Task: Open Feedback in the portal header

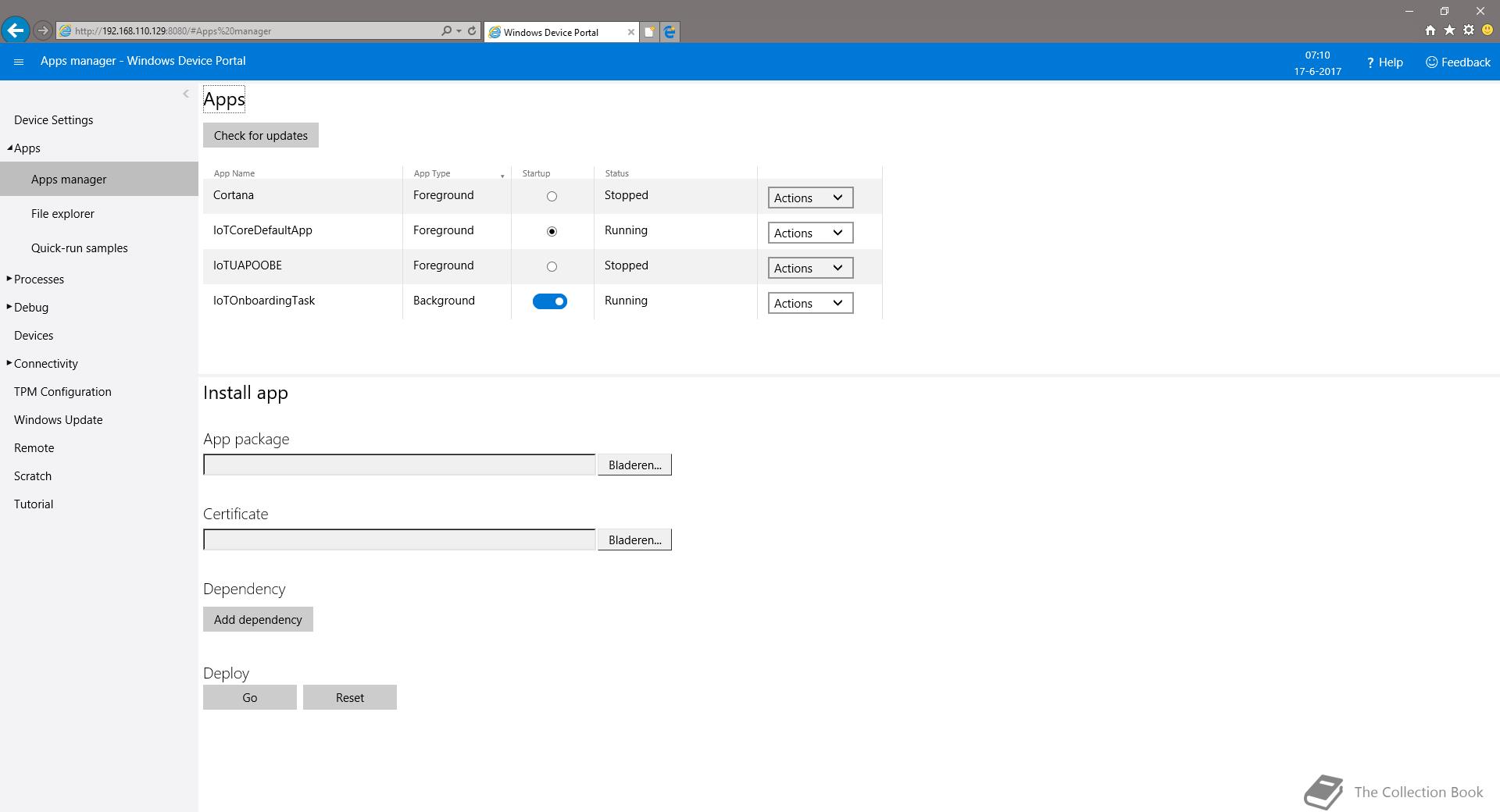Action: (x=1458, y=62)
